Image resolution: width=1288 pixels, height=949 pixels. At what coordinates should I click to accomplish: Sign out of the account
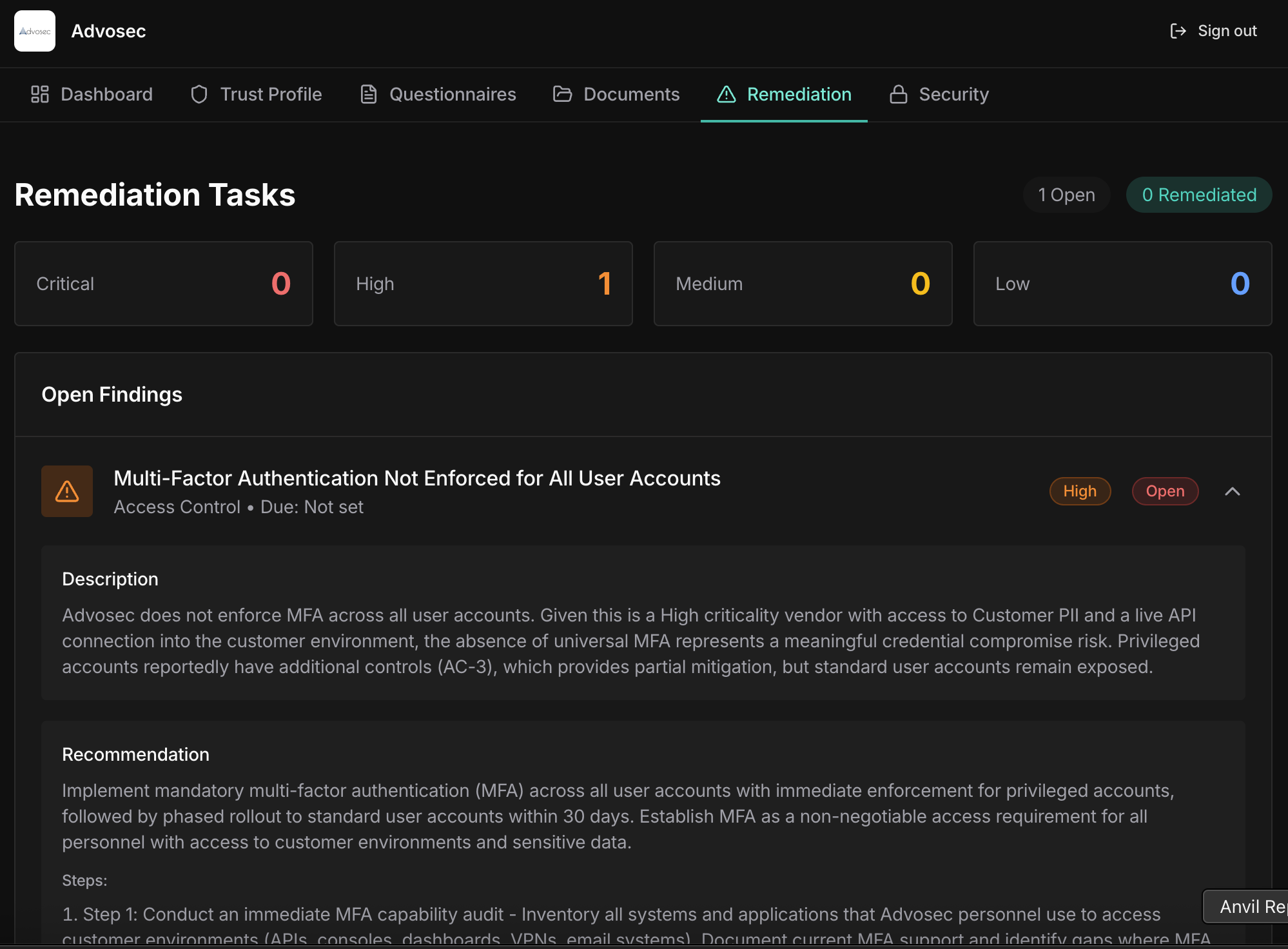pos(1213,31)
